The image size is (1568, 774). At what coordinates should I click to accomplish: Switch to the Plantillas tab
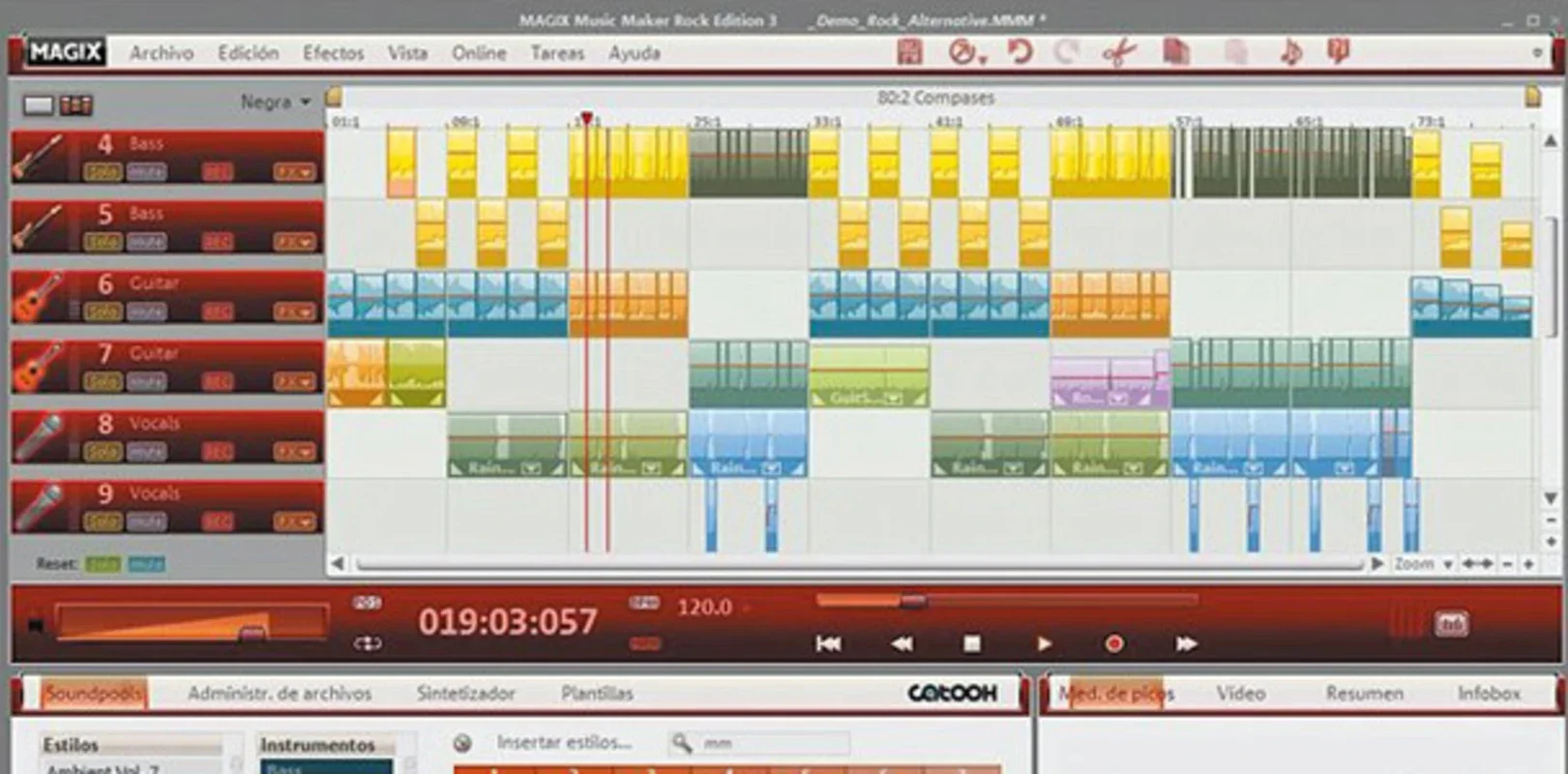pyautogui.click(x=597, y=694)
